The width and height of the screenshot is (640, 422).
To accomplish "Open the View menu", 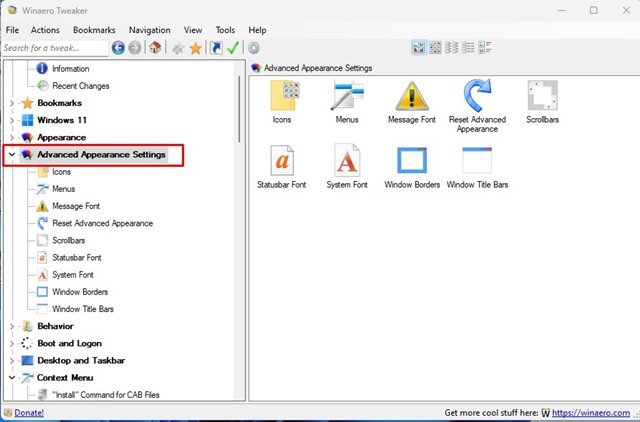I will click(x=193, y=30).
